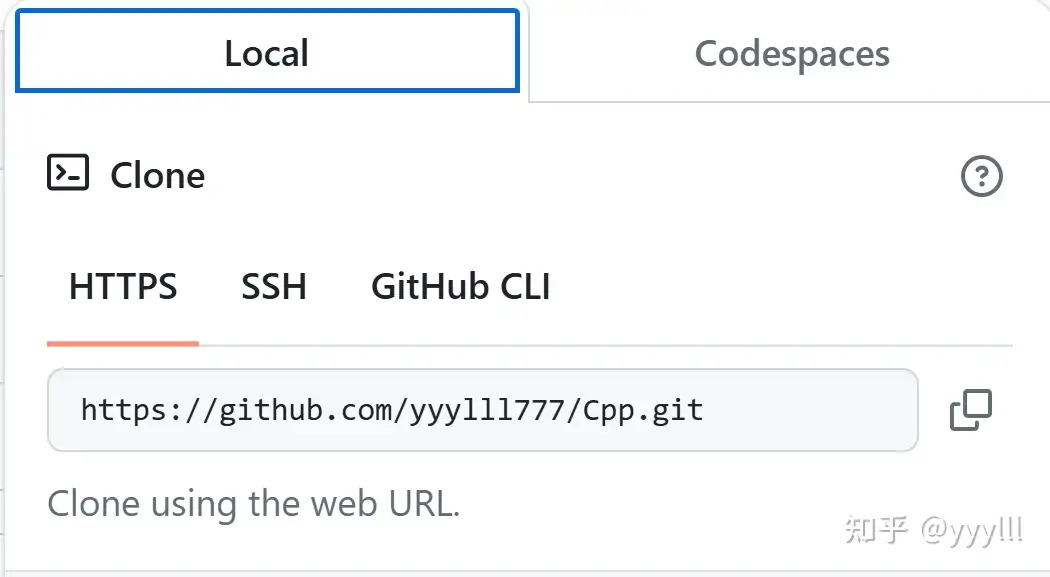Screen dimensions: 1050x577
Task: Select the GitHub CLI clone tab
Action: (461, 286)
